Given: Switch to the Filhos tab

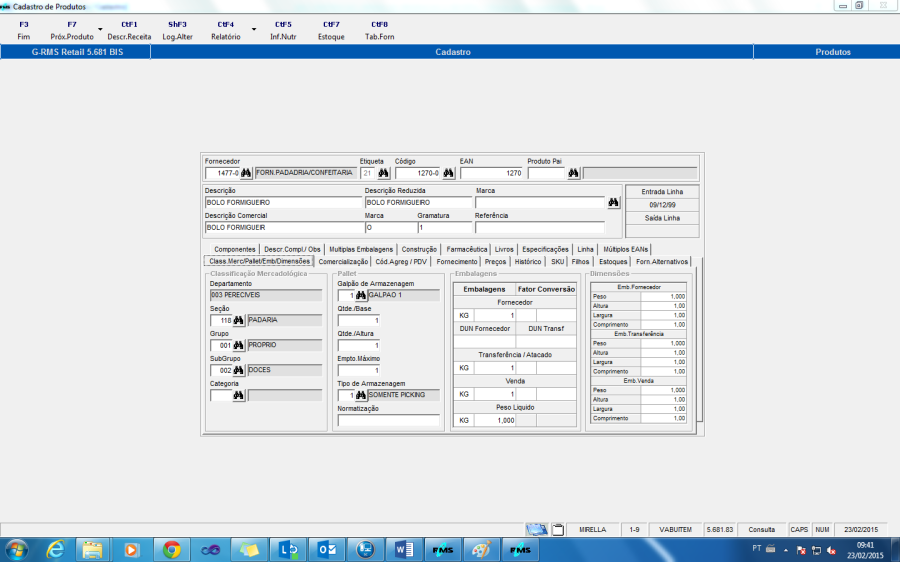Looking at the screenshot, I should [x=580, y=262].
